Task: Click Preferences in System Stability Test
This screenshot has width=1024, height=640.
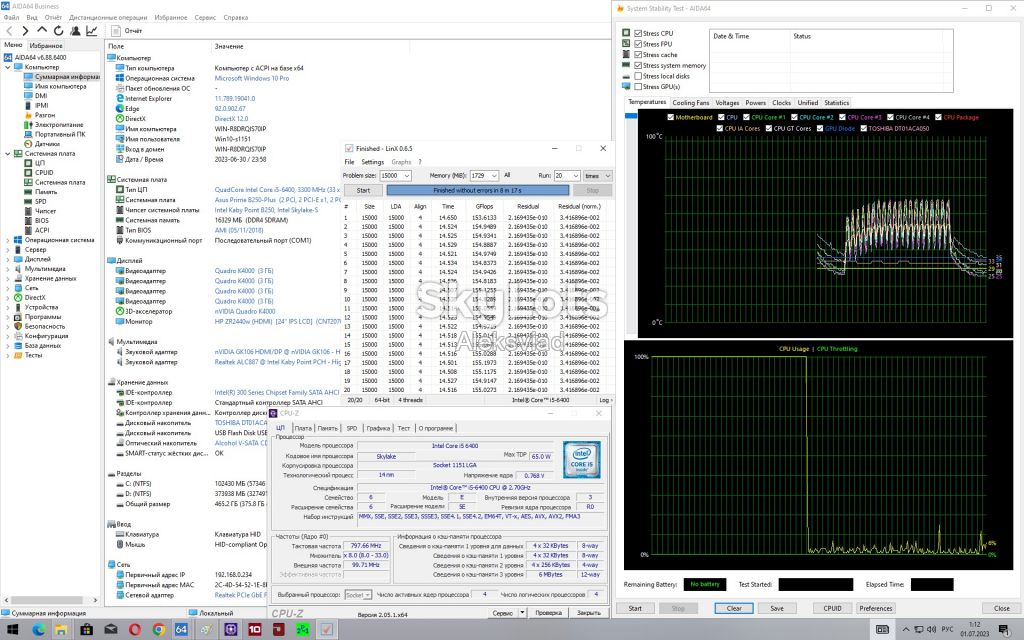Action: click(876, 608)
